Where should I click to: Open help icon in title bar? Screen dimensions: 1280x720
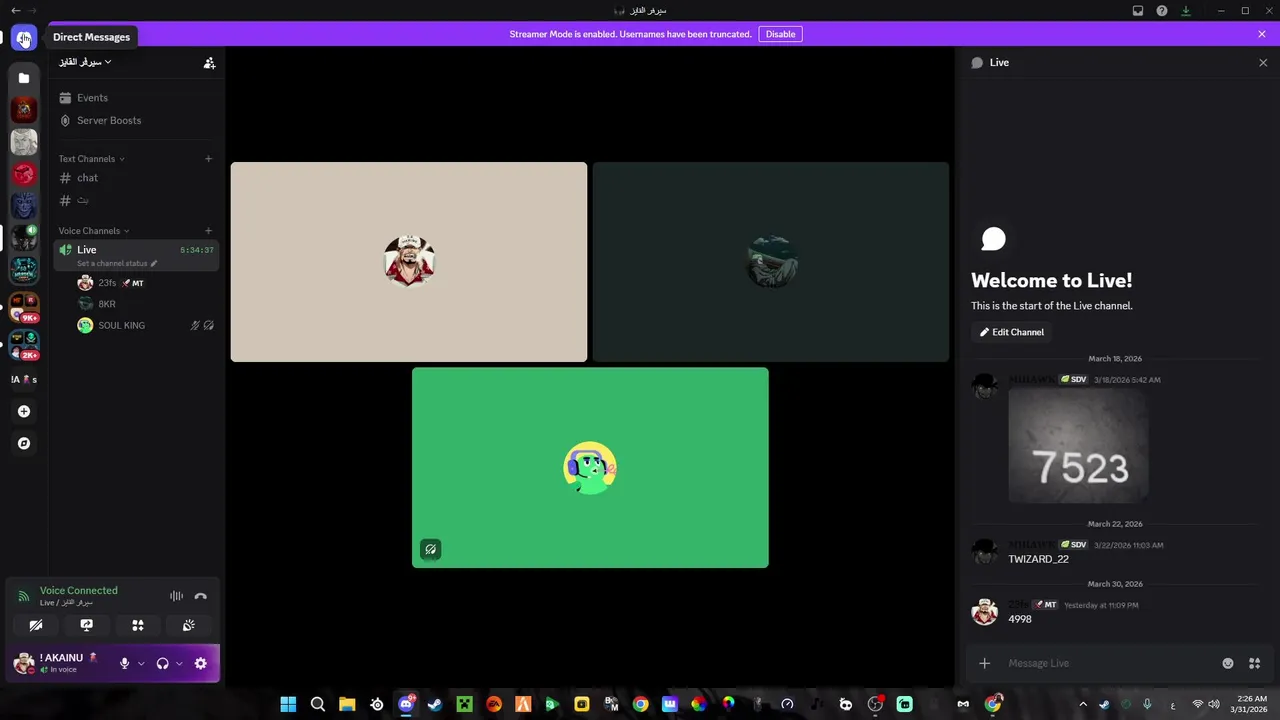point(1162,11)
